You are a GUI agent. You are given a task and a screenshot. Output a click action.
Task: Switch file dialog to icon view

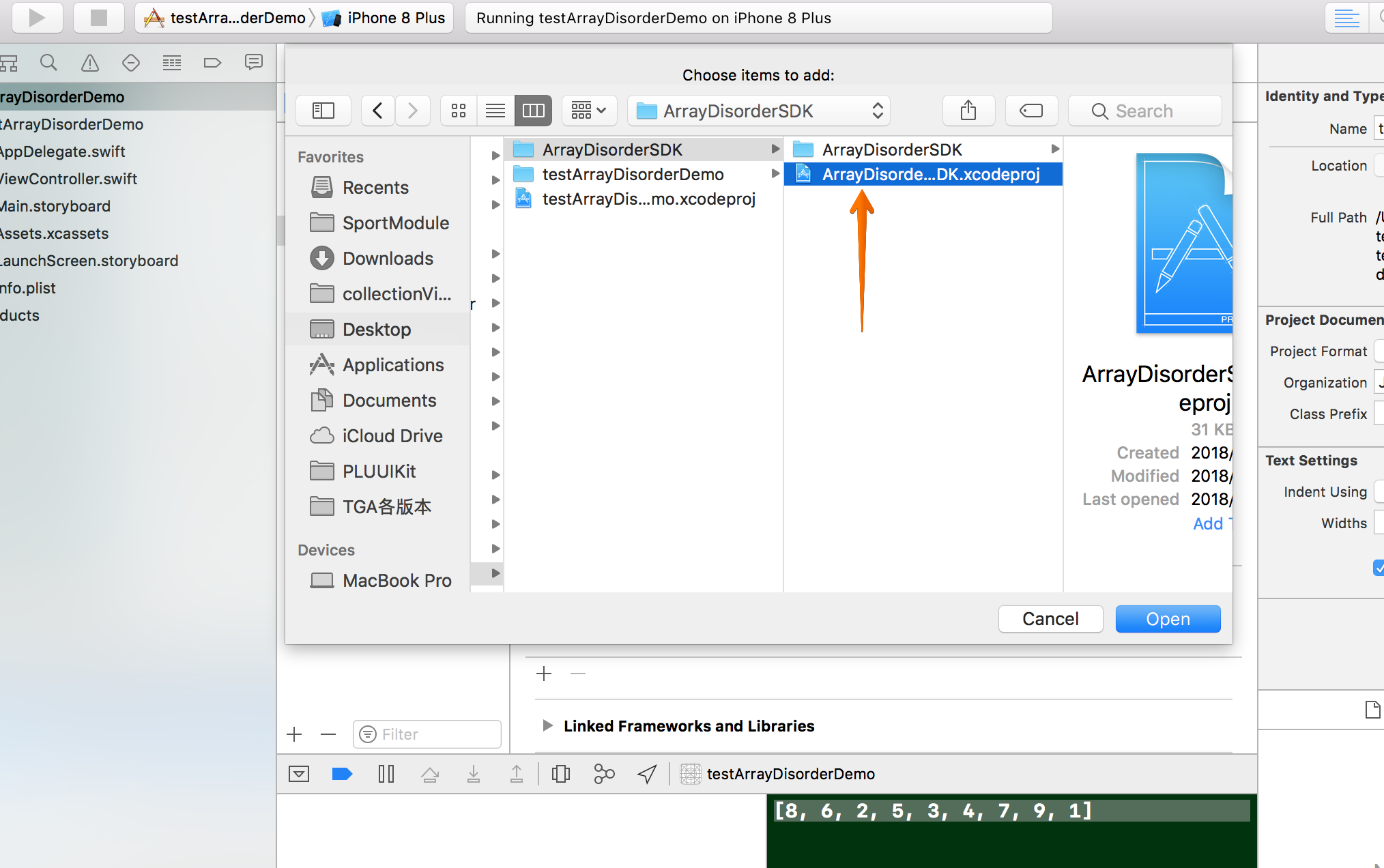click(459, 111)
